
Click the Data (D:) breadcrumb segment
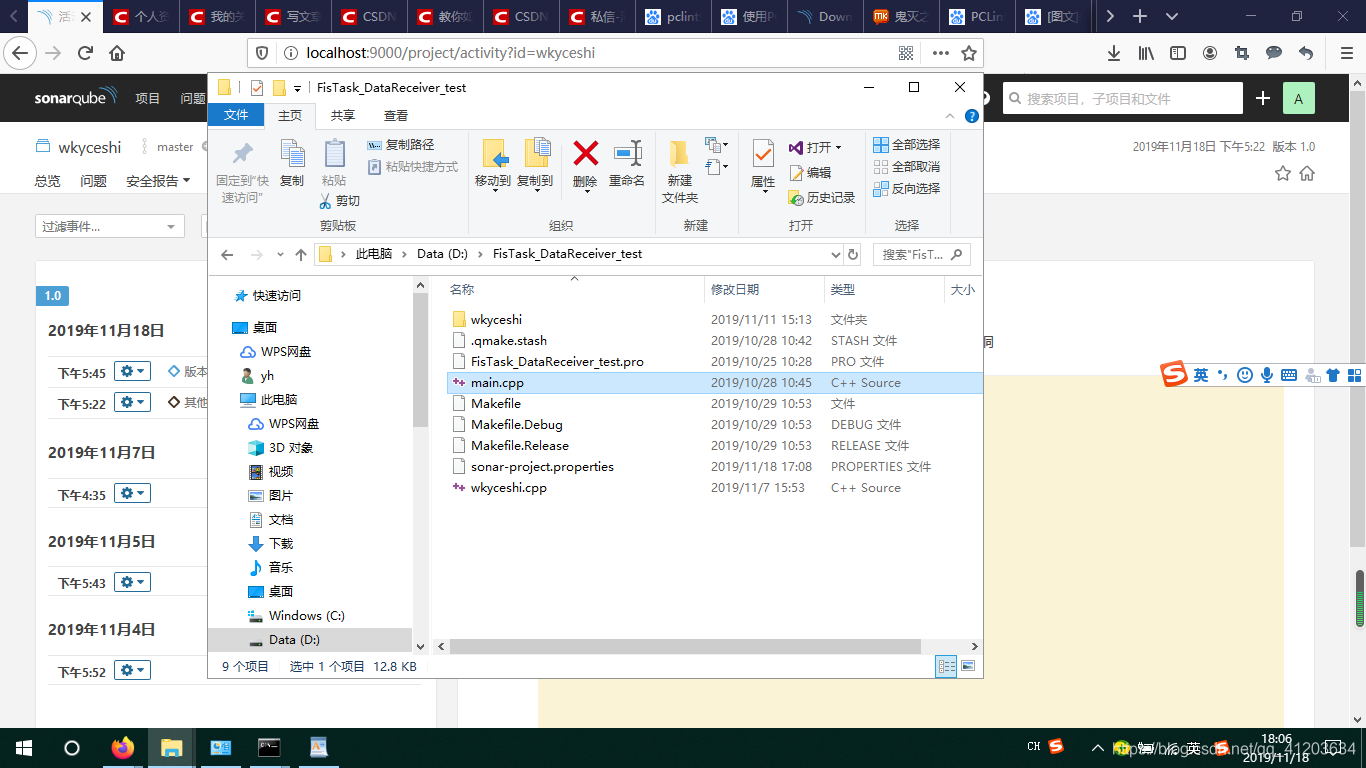click(x=442, y=254)
